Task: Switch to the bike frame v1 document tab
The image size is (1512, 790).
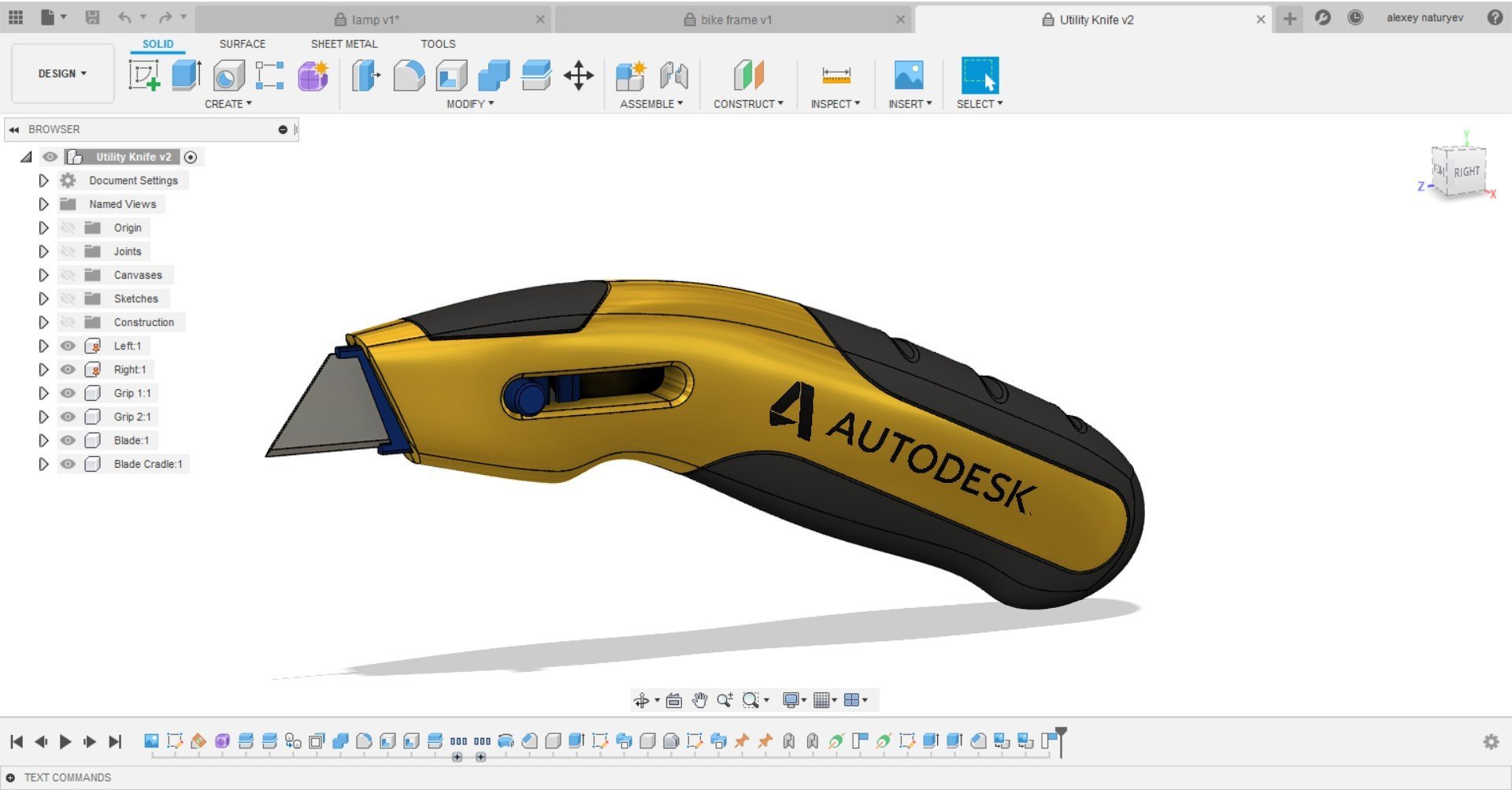Action: tap(736, 20)
